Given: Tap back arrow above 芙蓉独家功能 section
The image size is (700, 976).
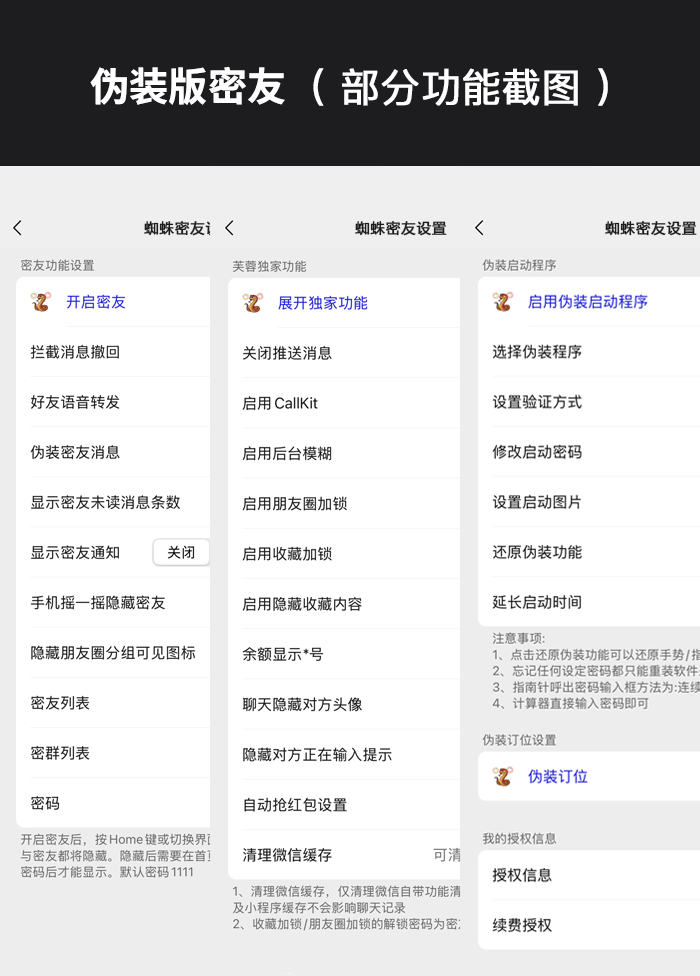Looking at the screenshot, I should 229,228.
